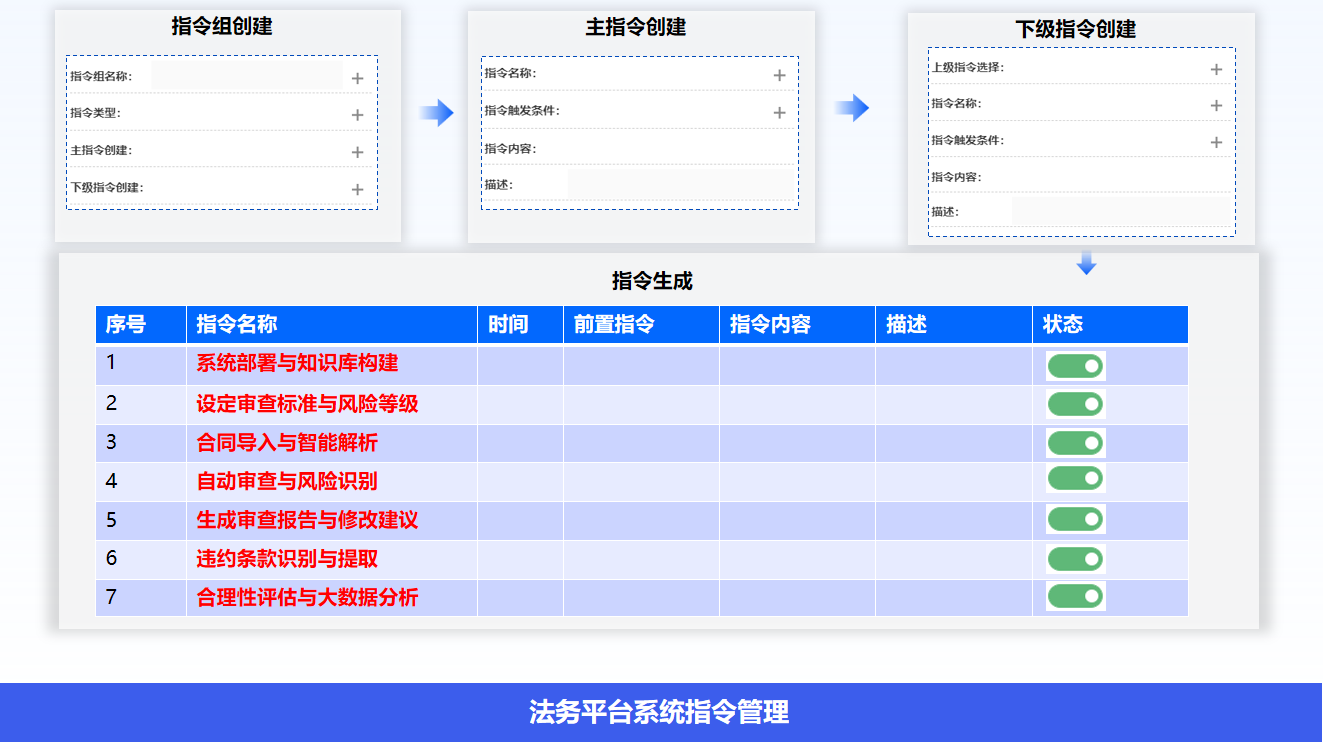
Task: Click plus icon in 主指令创建 row
Action: 357,152
